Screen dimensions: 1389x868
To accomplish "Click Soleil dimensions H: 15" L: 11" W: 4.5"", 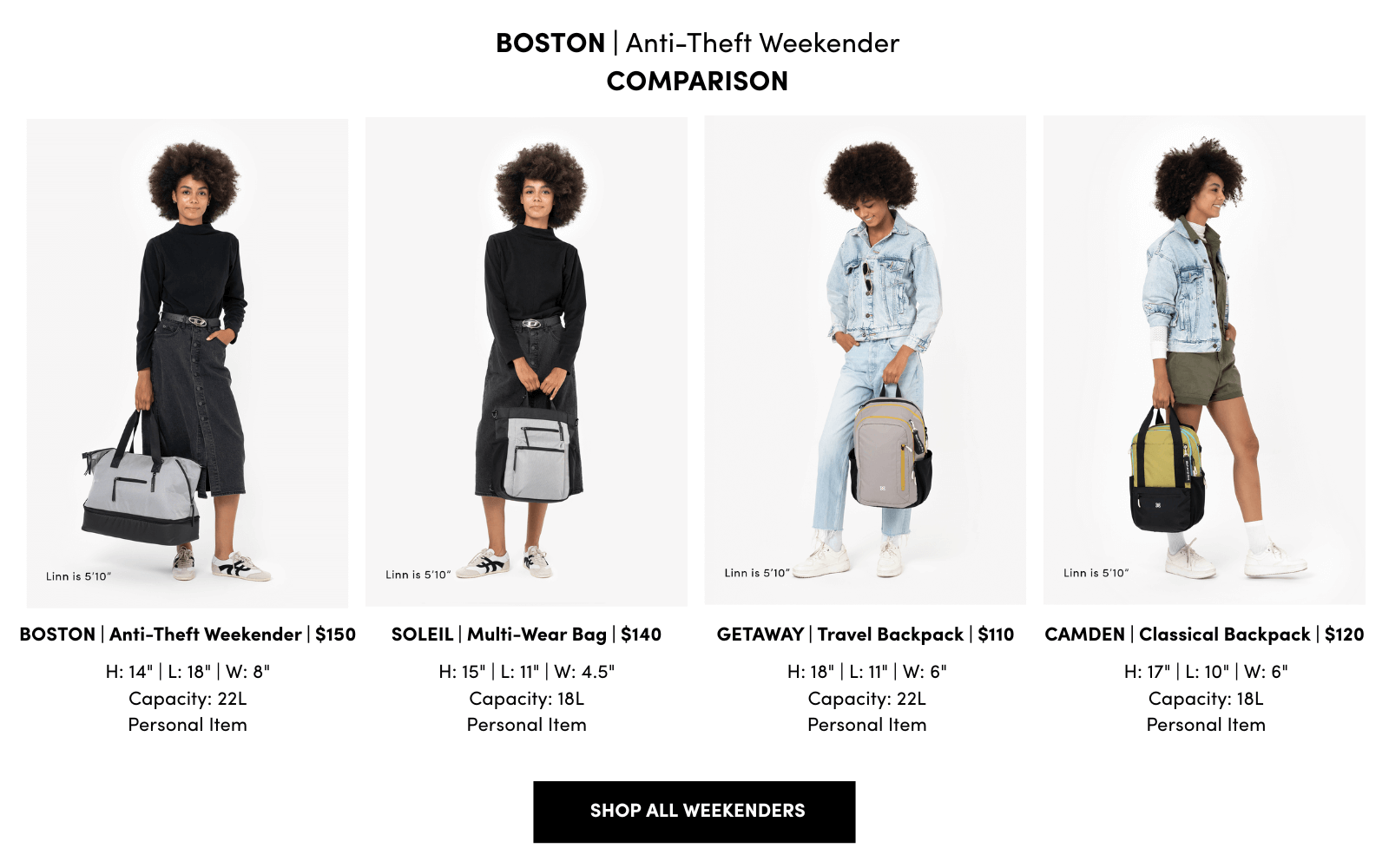I will pos(526,672).
